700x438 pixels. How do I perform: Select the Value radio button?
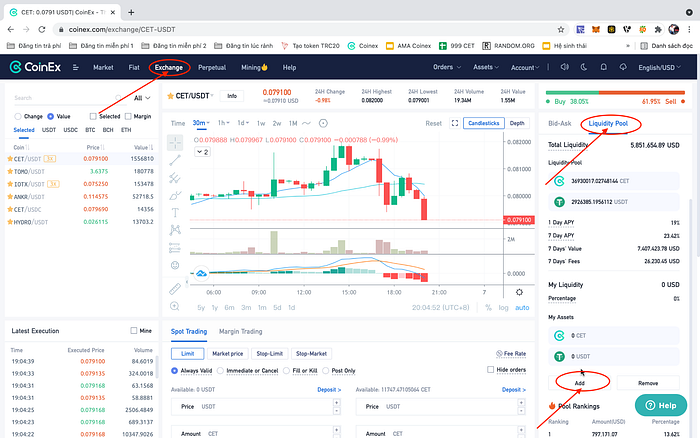50,117
